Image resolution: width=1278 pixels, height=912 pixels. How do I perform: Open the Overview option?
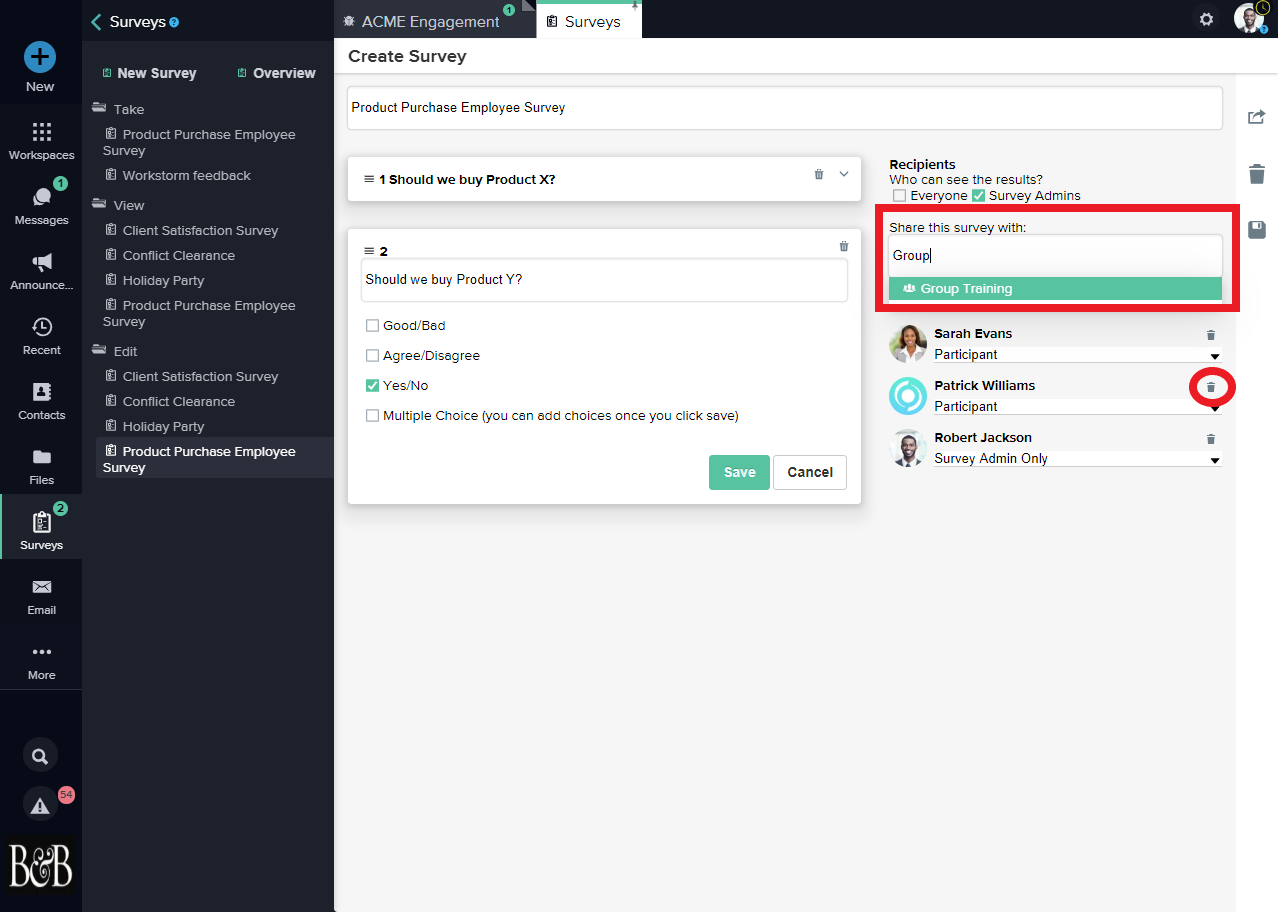point(277,73)
